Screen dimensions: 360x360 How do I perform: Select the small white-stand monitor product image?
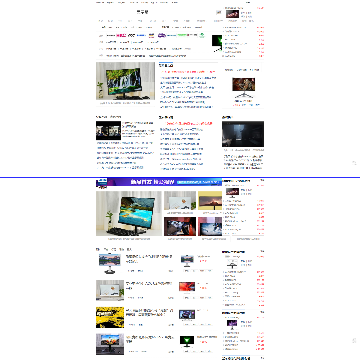pyautogui.click(x=187, y=261)
